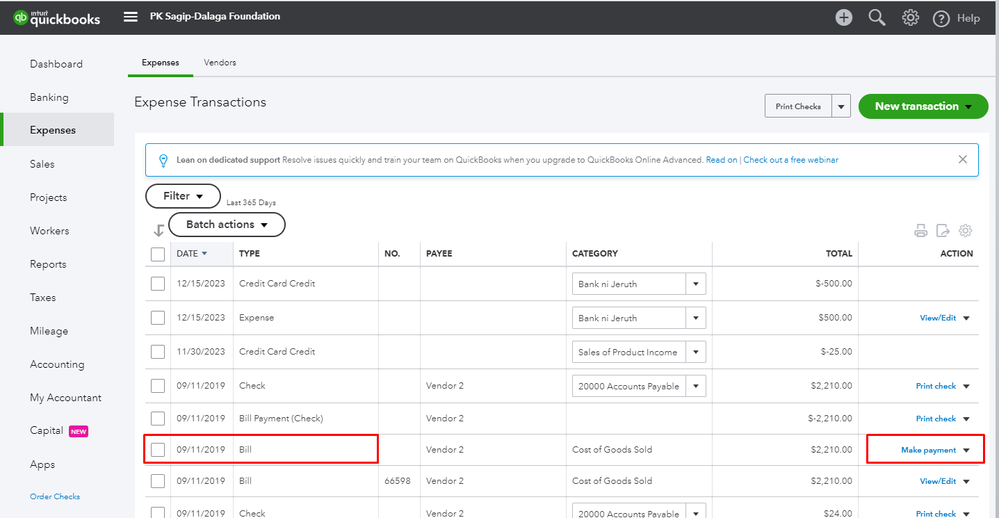Open the hamburger navigation menu
This screenshot has width=999, height=518.
pyautogui.click(x=130, y=17)
